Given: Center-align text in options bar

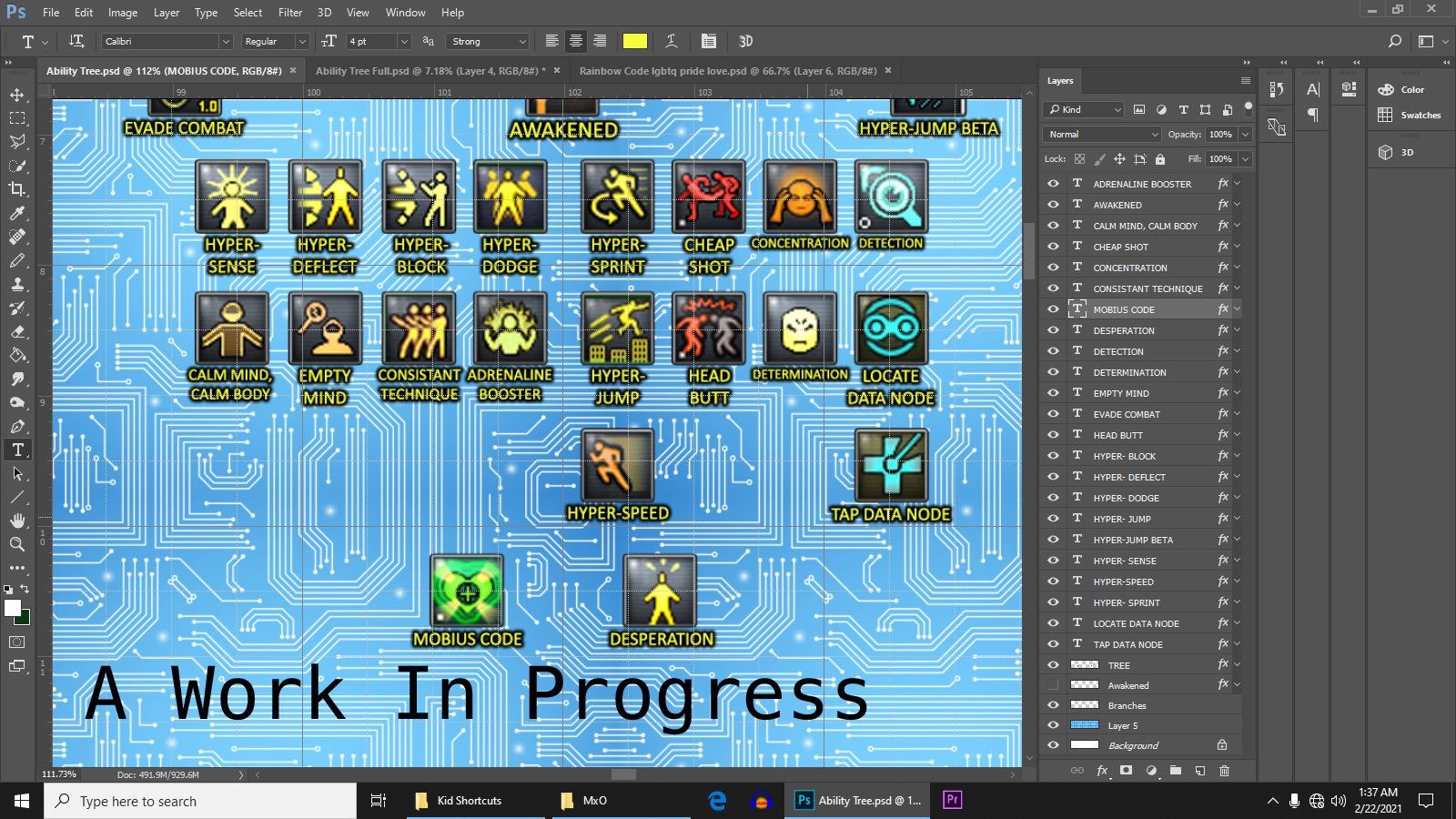Looking at the screenshot, I should [x=576, y=41].
